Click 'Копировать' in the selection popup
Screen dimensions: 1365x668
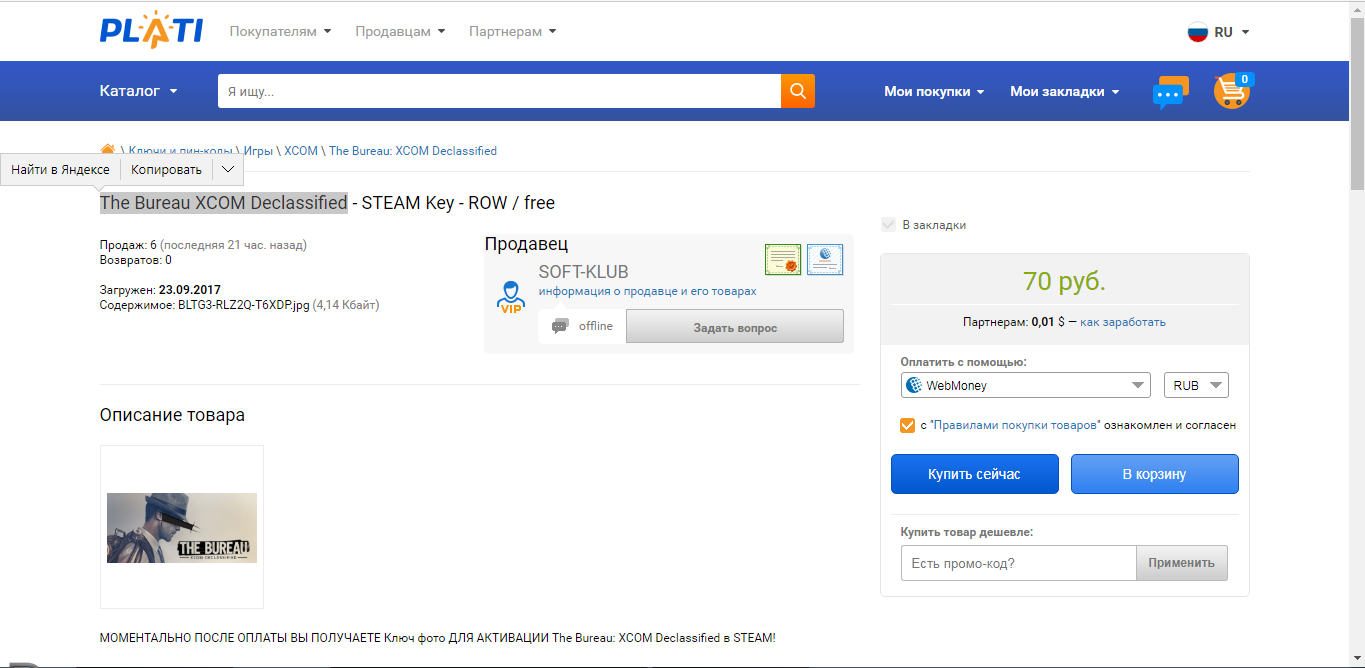point(166,170)
